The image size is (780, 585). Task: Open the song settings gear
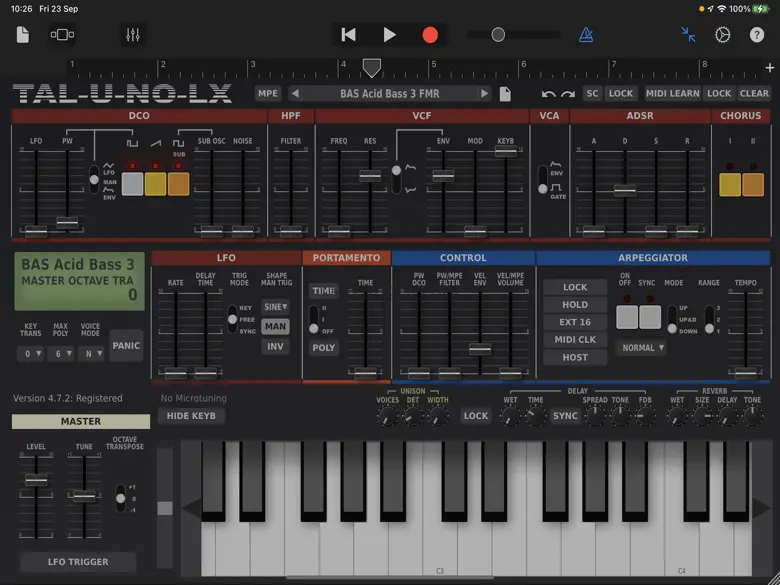pyautogui.click(x=723, y=35)
